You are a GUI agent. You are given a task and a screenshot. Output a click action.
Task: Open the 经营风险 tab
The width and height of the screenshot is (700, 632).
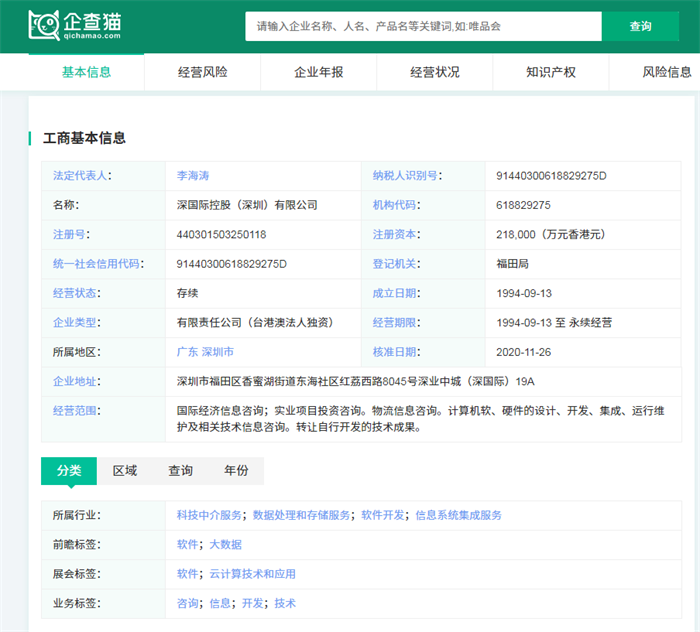[203, 72]
